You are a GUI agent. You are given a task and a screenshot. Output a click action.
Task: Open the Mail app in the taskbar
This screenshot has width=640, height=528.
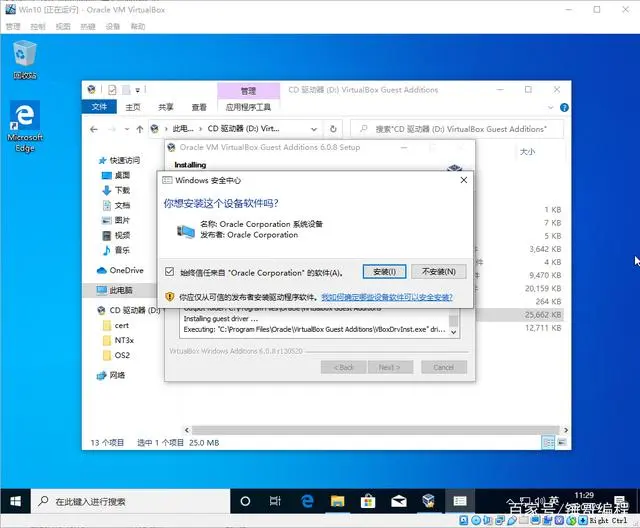click(399, 501)
